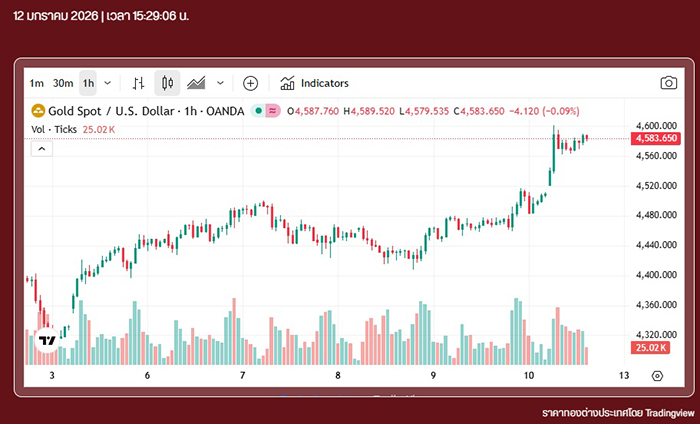Open the chart style dropdown arrow
The width and height of the screenshot is (700, 424).
[x=220, y=83]
